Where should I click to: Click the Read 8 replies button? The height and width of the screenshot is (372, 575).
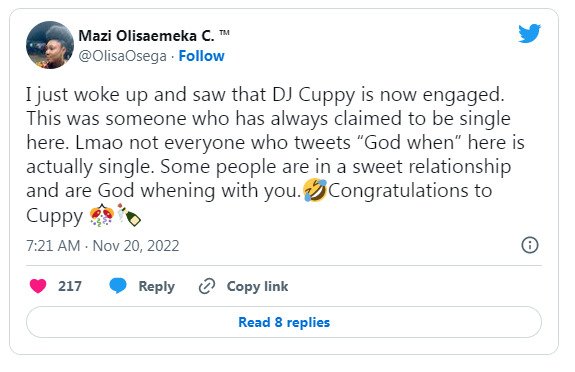point(284,322)
